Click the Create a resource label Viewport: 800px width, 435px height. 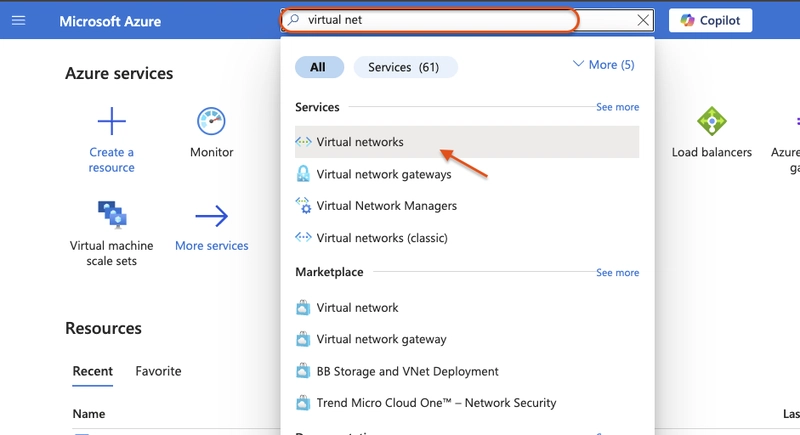point(111,160)
